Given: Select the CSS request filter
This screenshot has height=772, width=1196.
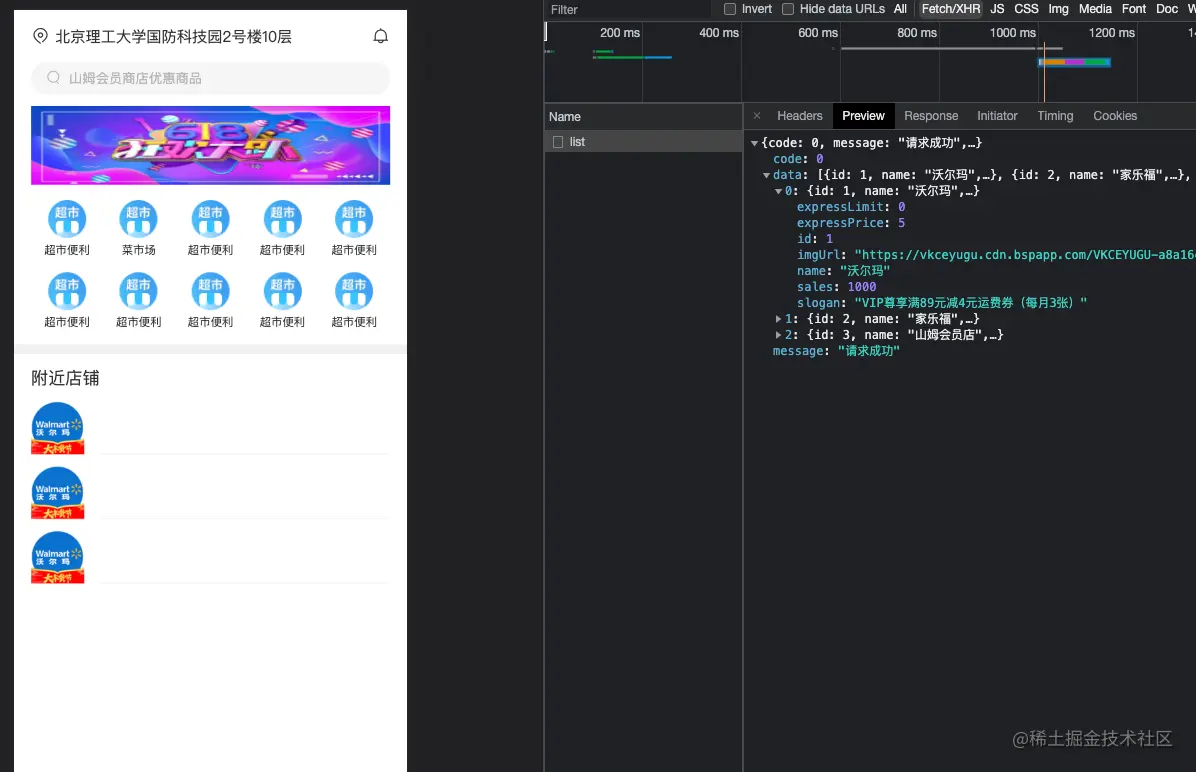Looking at the screenshot, I should point(1026,9).
